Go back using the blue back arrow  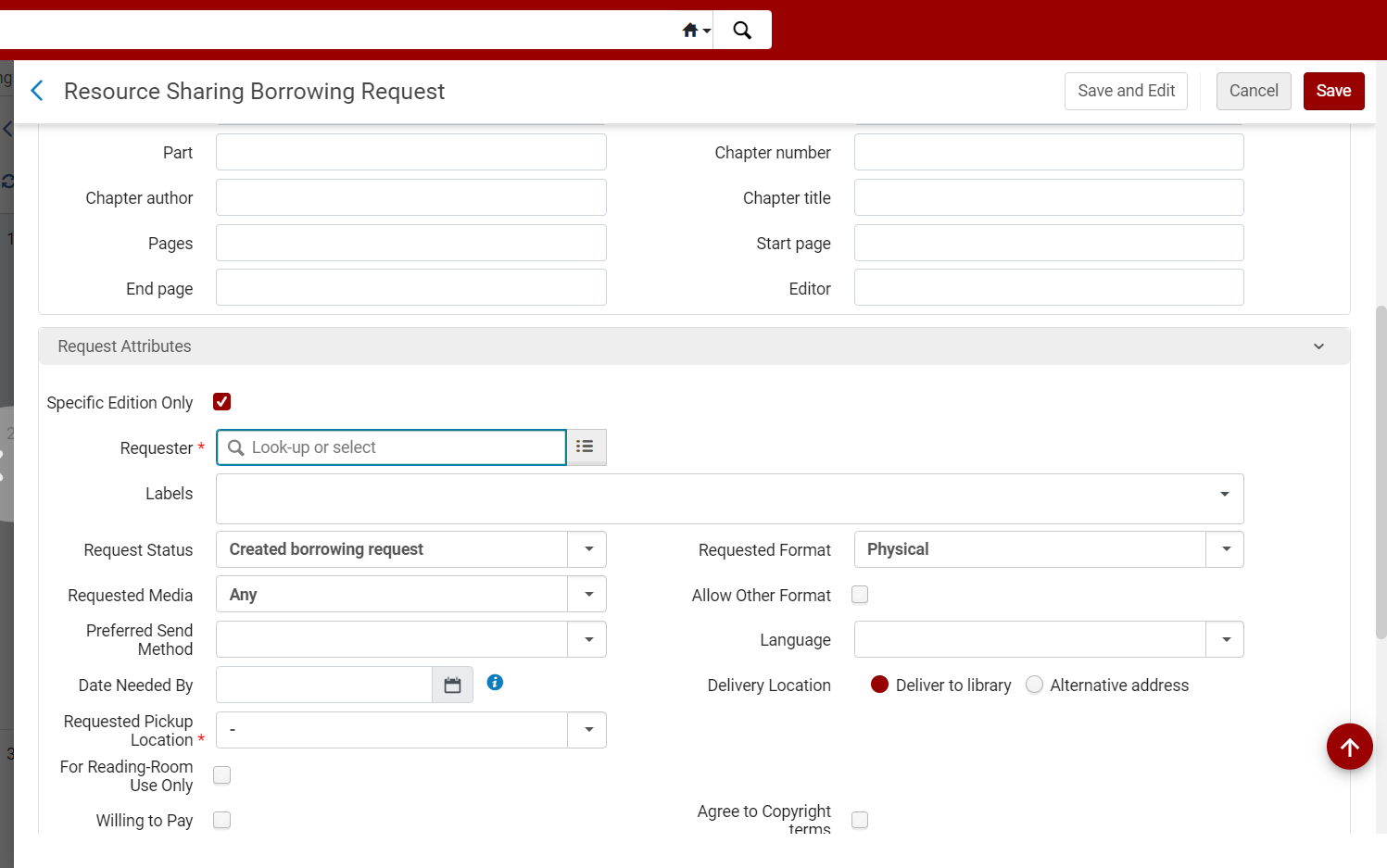pyautogui.click(x=37, y=91)
